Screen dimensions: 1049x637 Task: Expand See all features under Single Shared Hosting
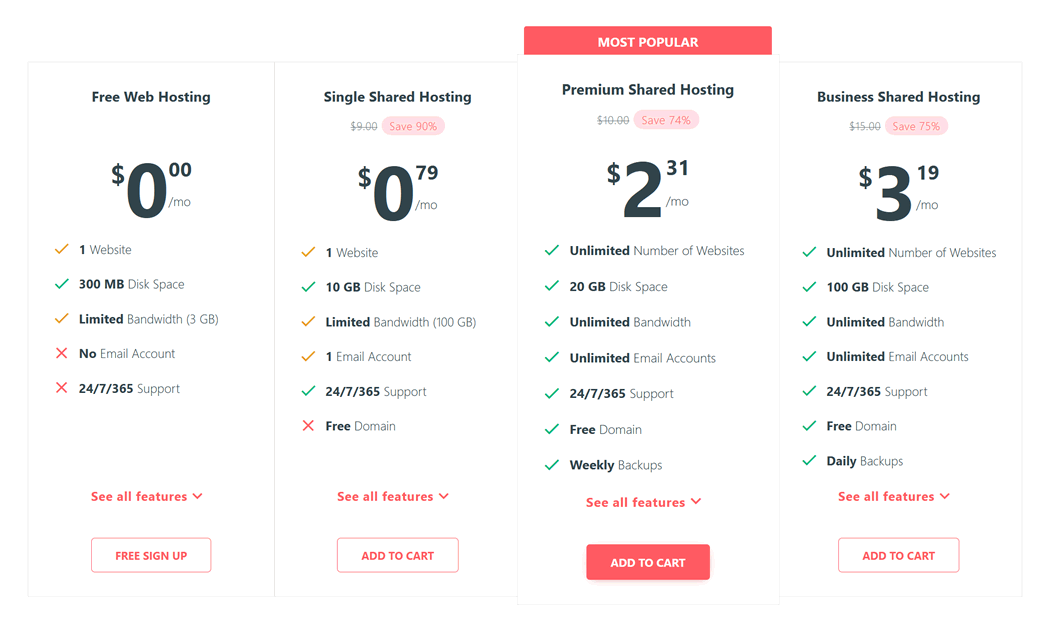[393, 496]
